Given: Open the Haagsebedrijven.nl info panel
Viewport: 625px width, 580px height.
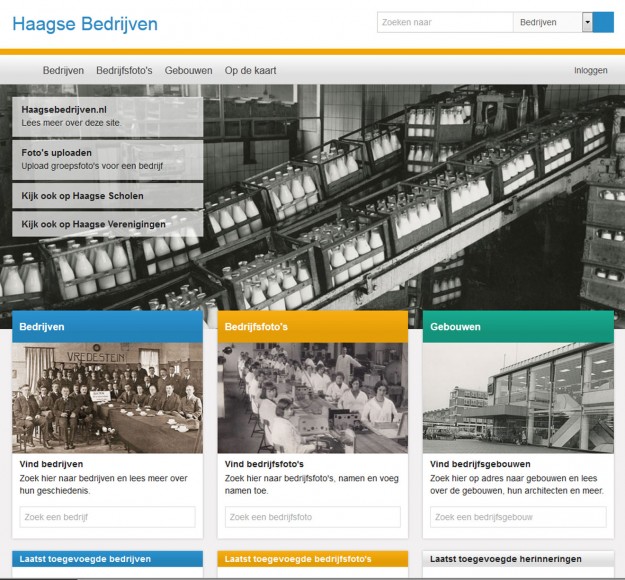Looking at the screenshot, I should point(108,115).
